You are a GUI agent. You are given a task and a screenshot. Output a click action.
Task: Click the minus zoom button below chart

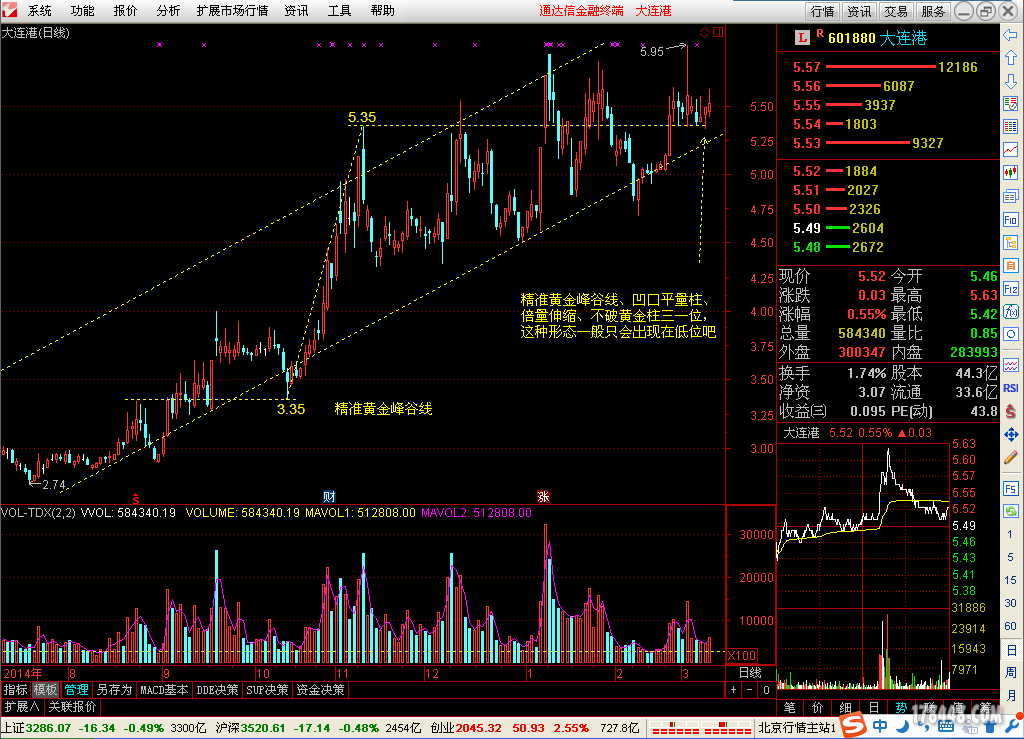[750, 689]
